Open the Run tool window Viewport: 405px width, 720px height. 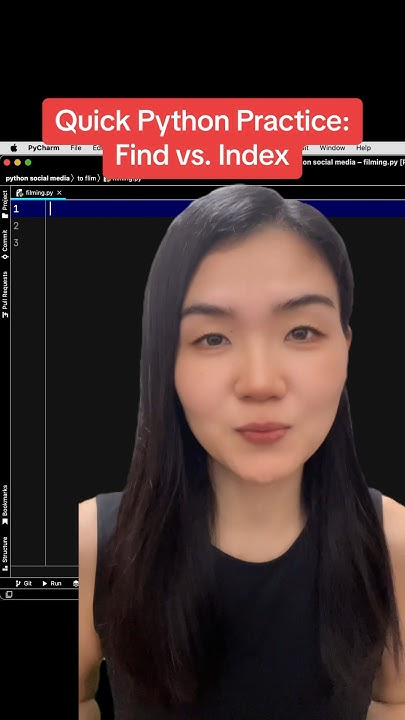coord(52,583)
